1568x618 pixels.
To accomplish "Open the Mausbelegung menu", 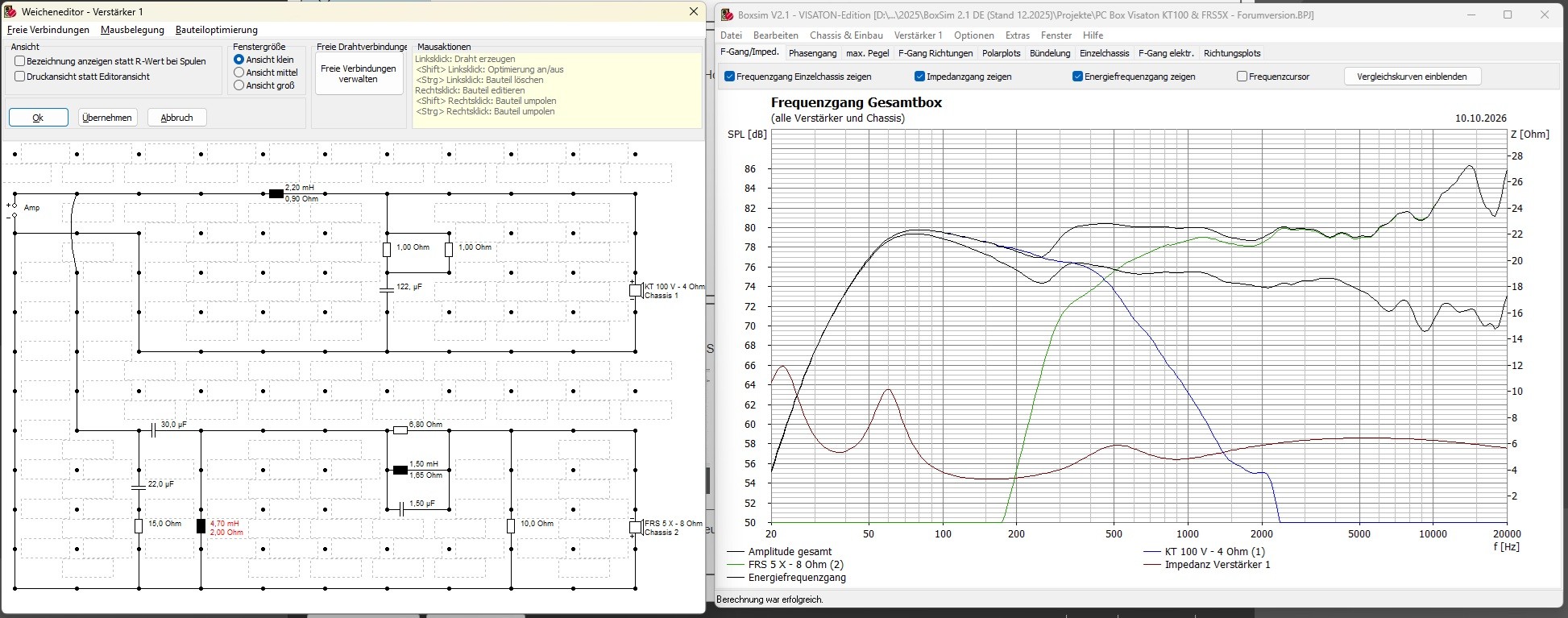I will coord(132,30).
